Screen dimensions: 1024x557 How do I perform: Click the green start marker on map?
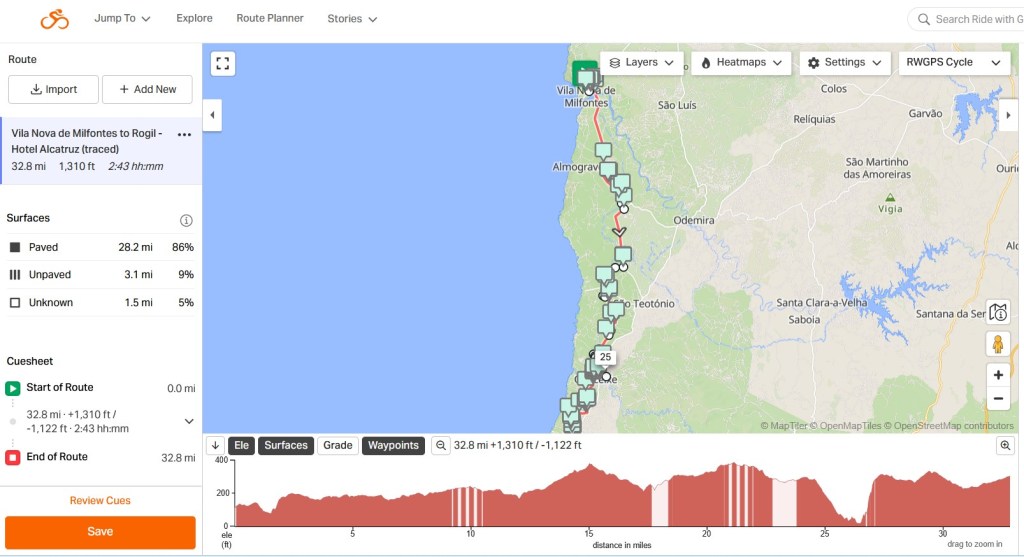click(584, 72)
